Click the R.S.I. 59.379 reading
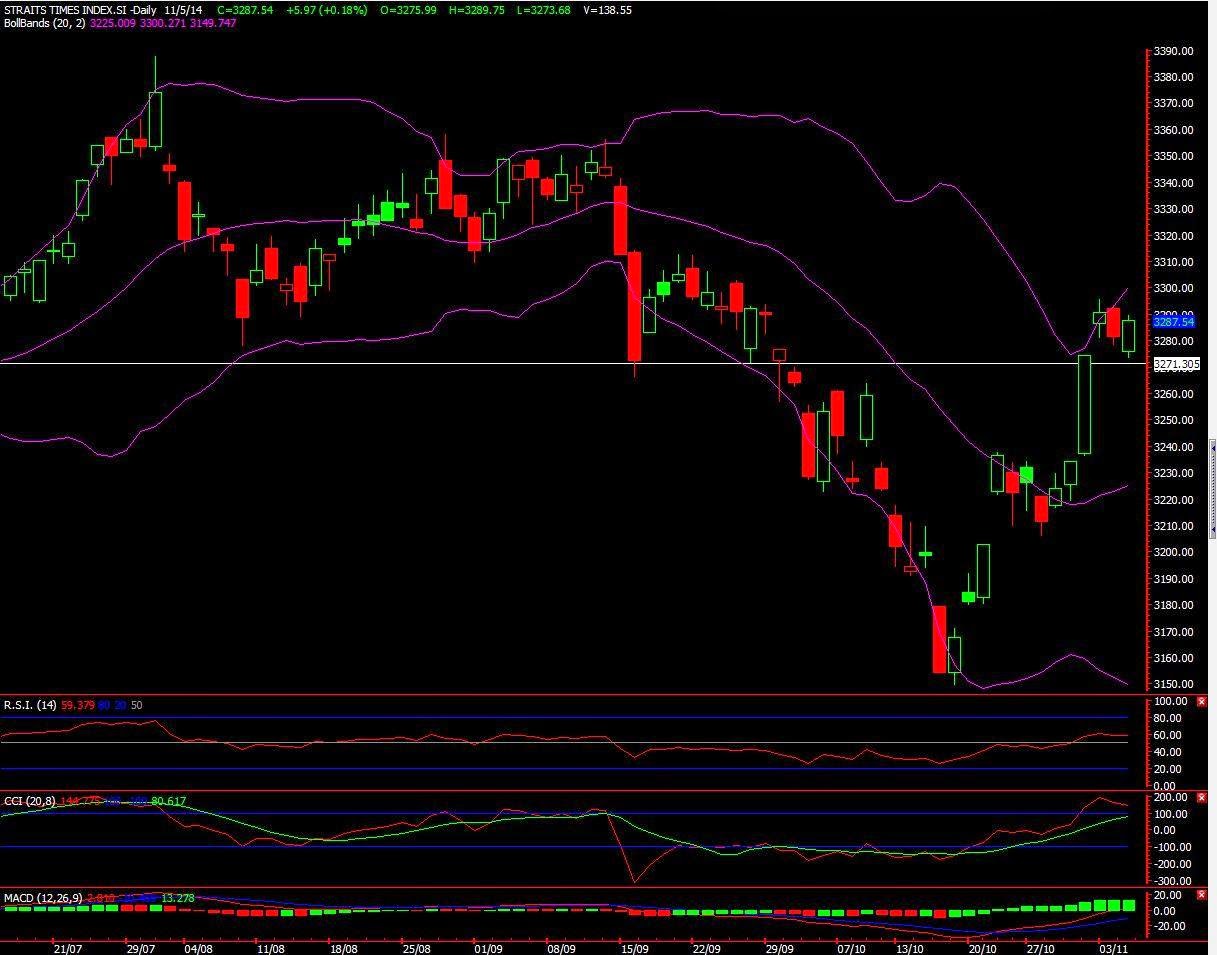The image size is (1217, 955). [78, 705]
